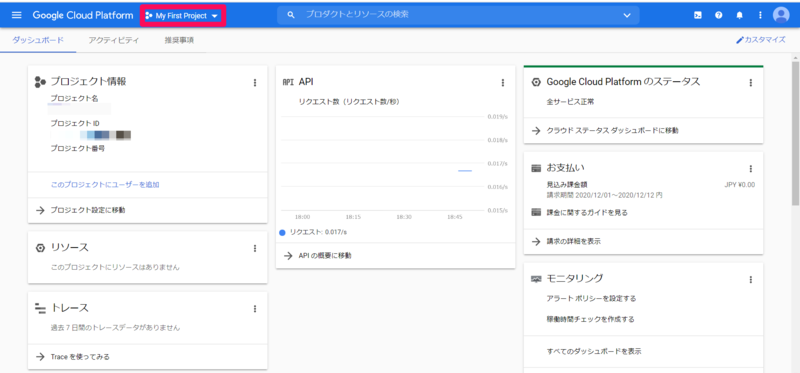Screen dimensions: 800x373
Task: Open the user account avatar
Action: point(781,15)
